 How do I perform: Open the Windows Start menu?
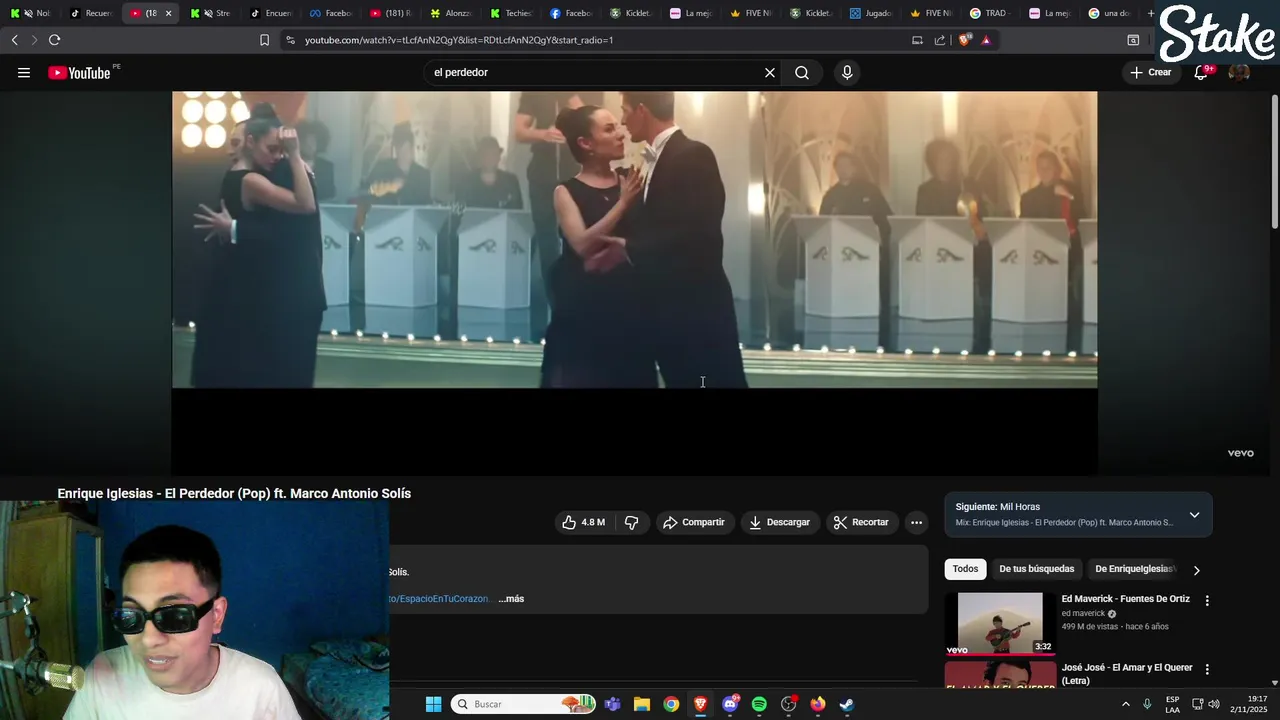[x=433, y=704]
